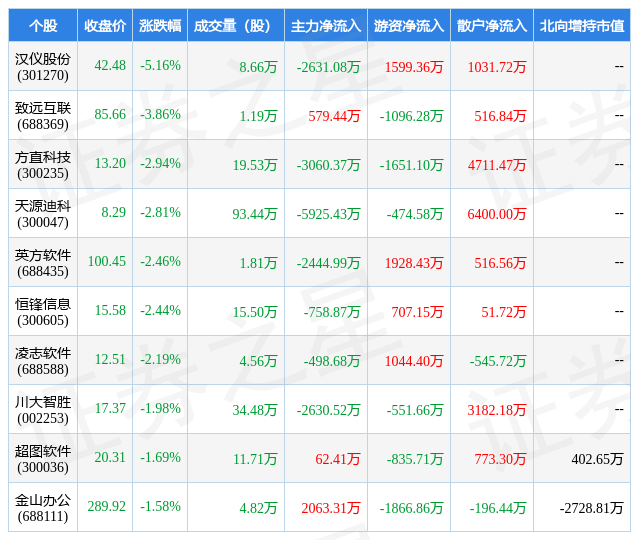
Task: Click closing price 42.48
Action: 110,65
